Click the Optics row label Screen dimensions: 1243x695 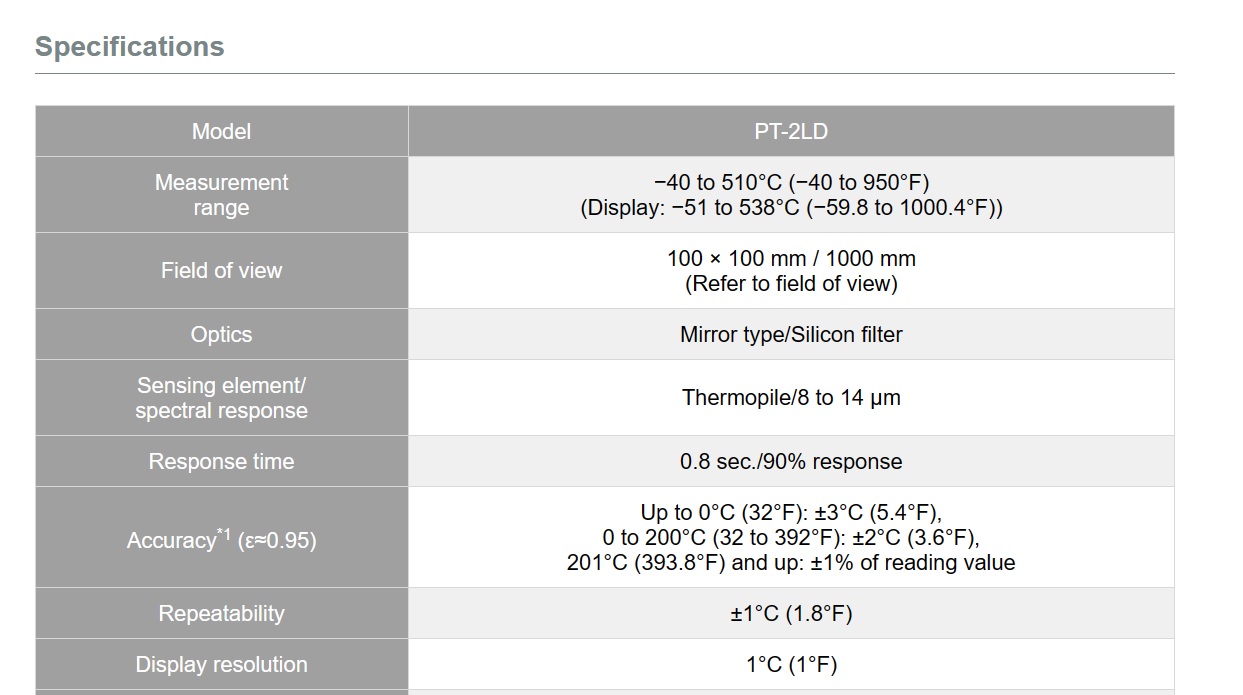[221, 334]
